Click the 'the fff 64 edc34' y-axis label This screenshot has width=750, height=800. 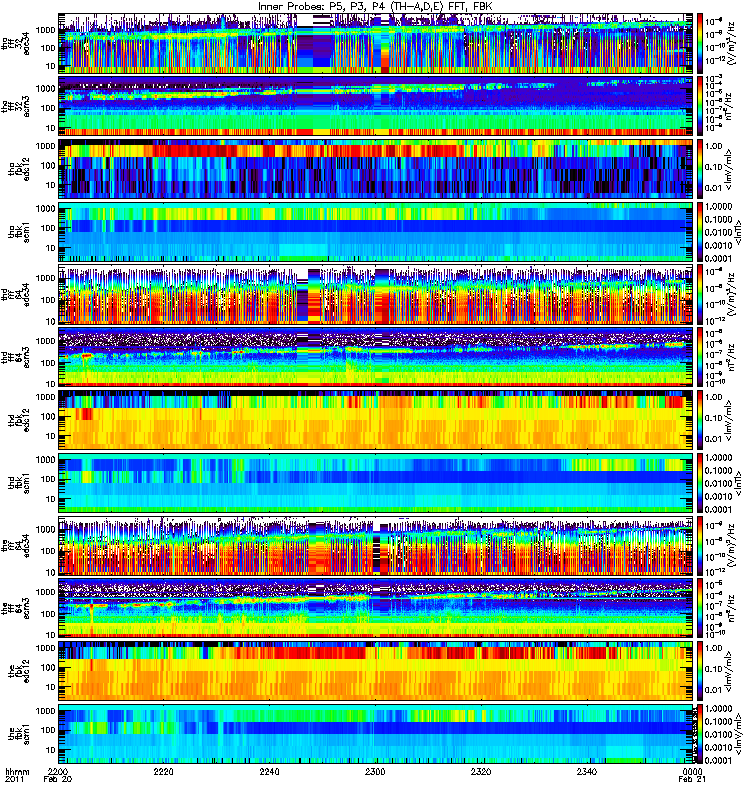point(15,546)
